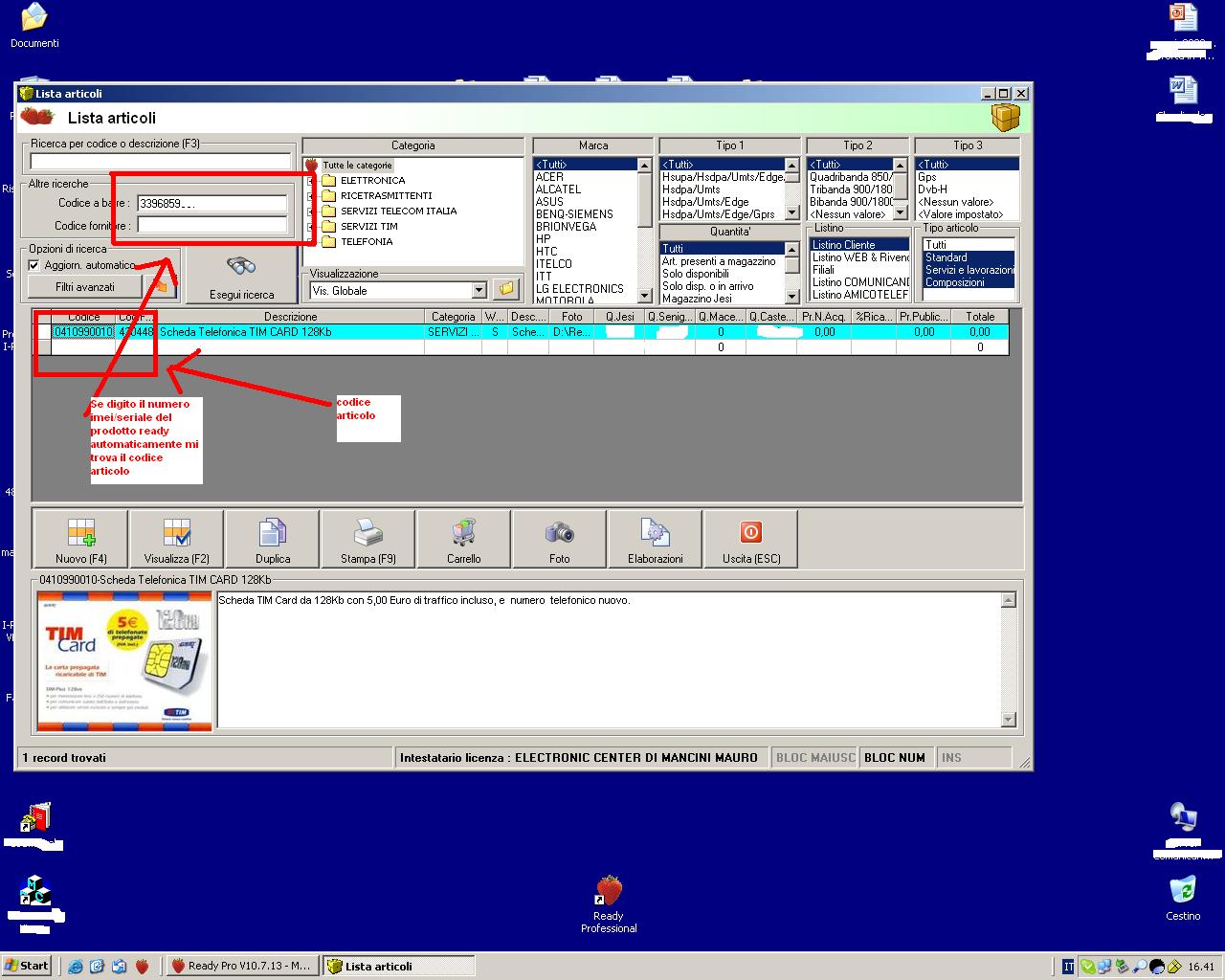
Task: Click the Pr.Public column header
Action: coord(923,317)
